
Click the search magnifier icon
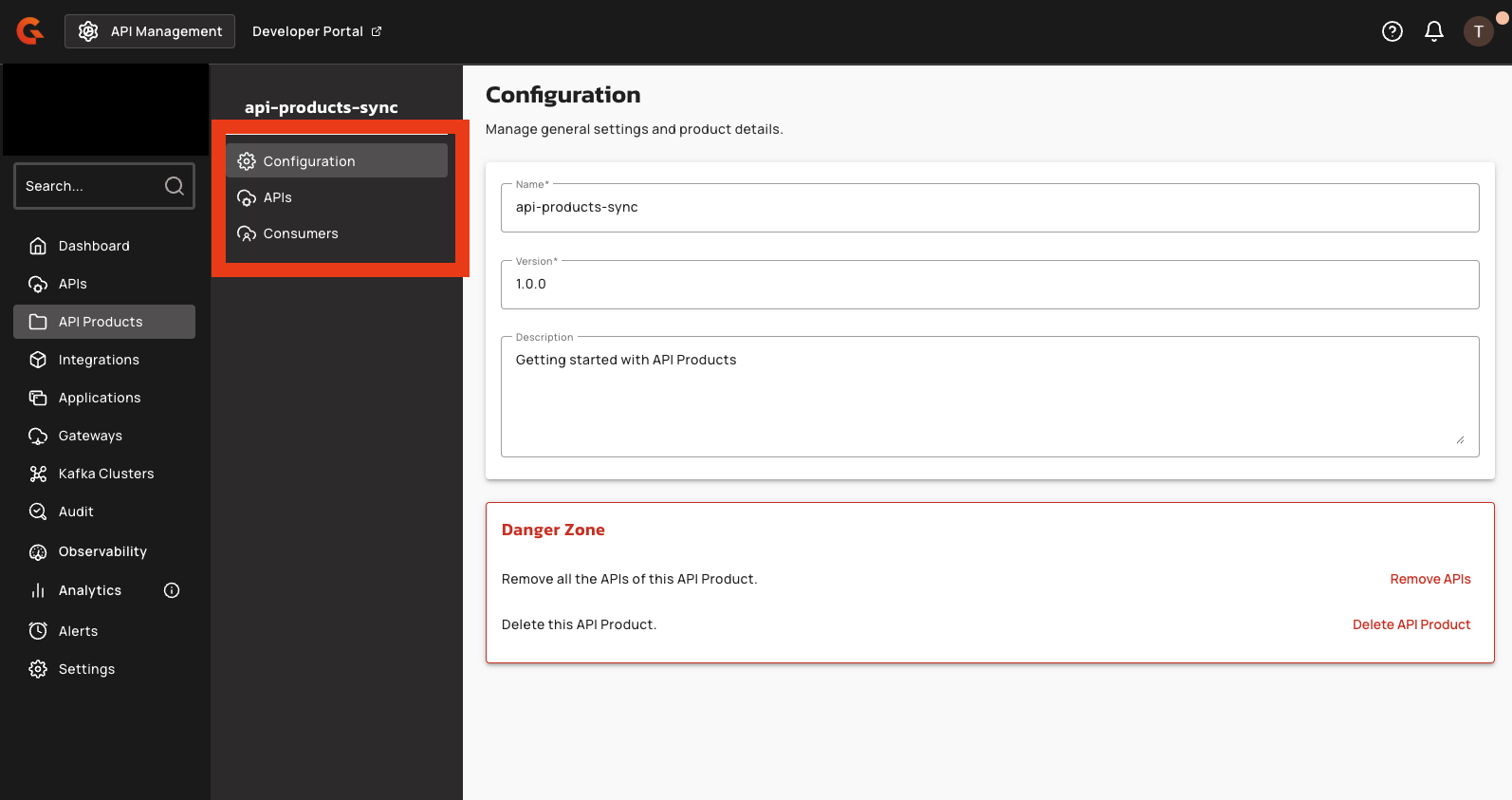point(175,186)
